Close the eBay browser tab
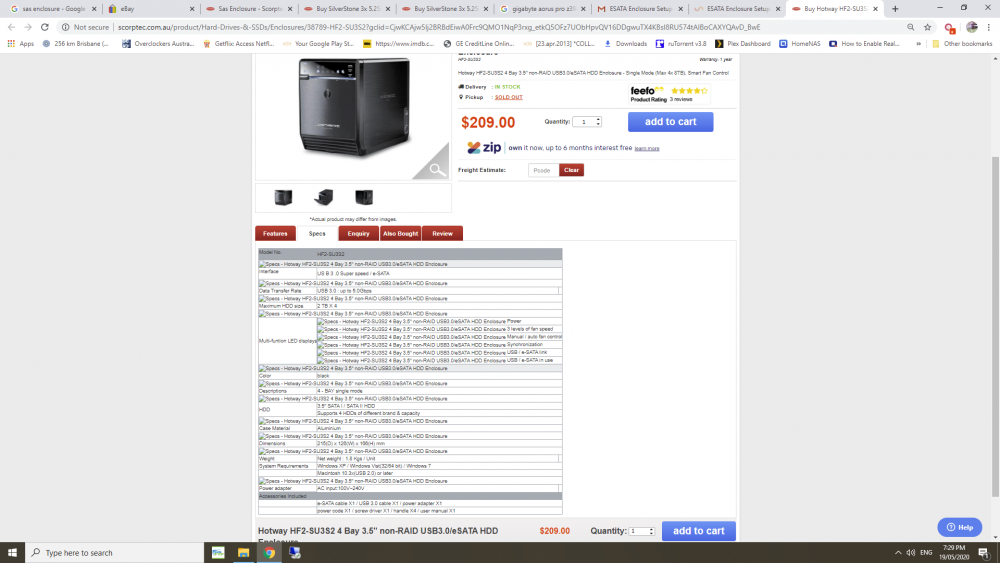This screenshot has width=1000, height=563. [x=191, y=9]
